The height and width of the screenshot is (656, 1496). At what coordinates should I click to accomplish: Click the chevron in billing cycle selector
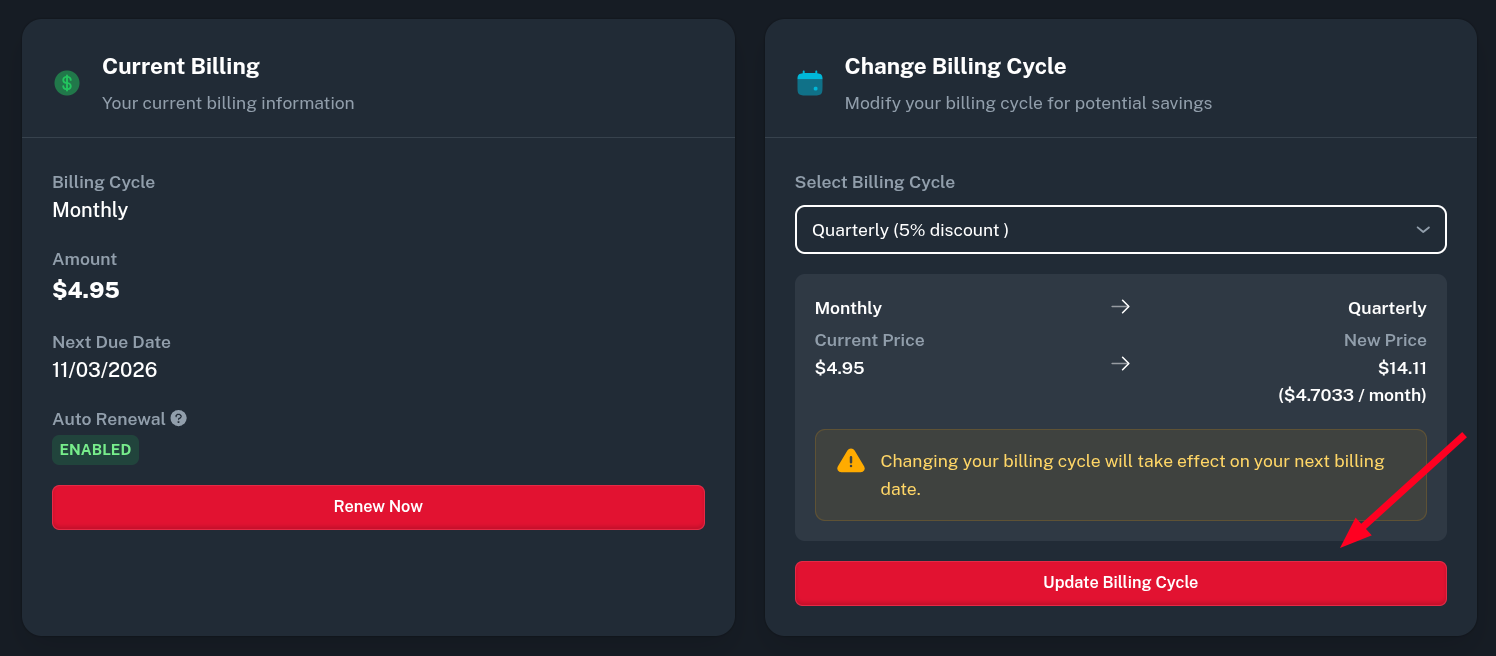tap(1423, 230)
